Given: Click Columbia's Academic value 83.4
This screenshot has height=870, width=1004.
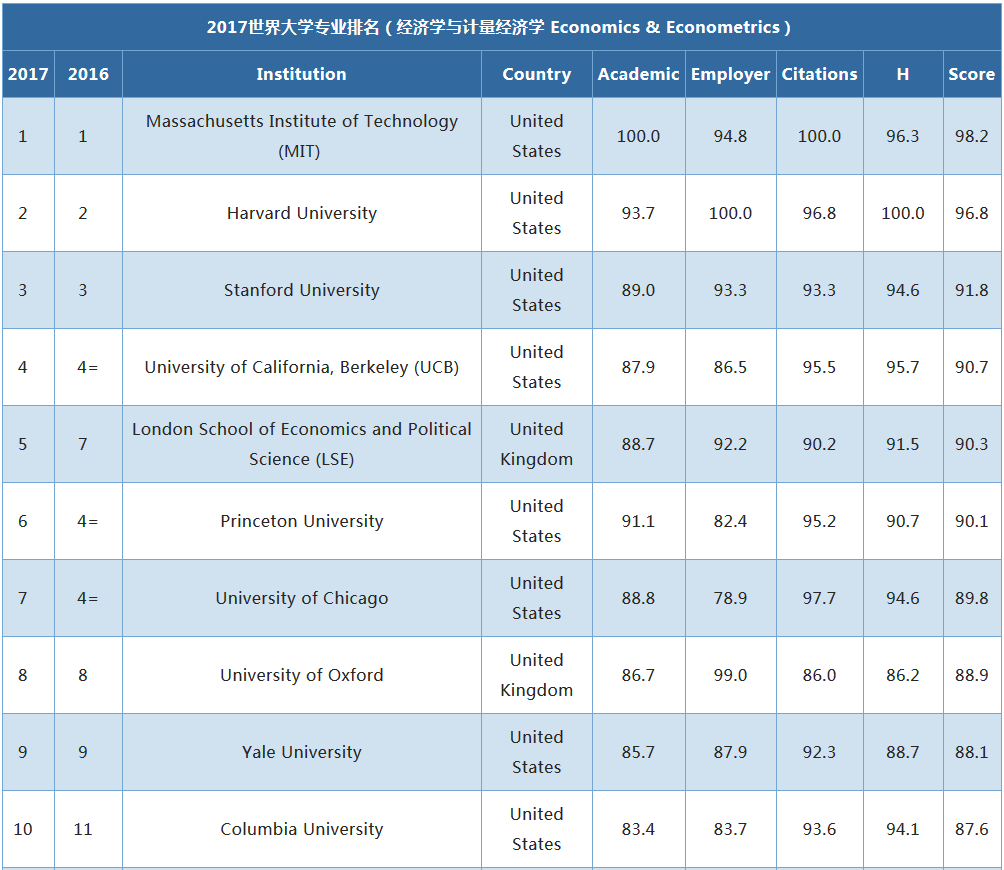Looking at the screenshot, I should pyautogui.click(x=638, y=829).
